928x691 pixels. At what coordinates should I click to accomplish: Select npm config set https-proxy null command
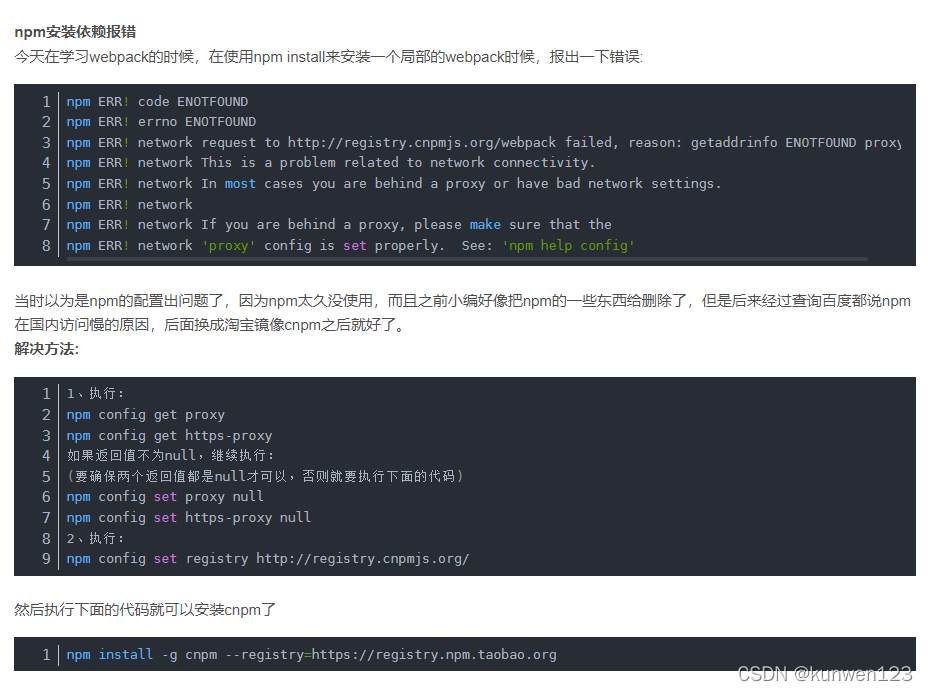coord(186,517)
